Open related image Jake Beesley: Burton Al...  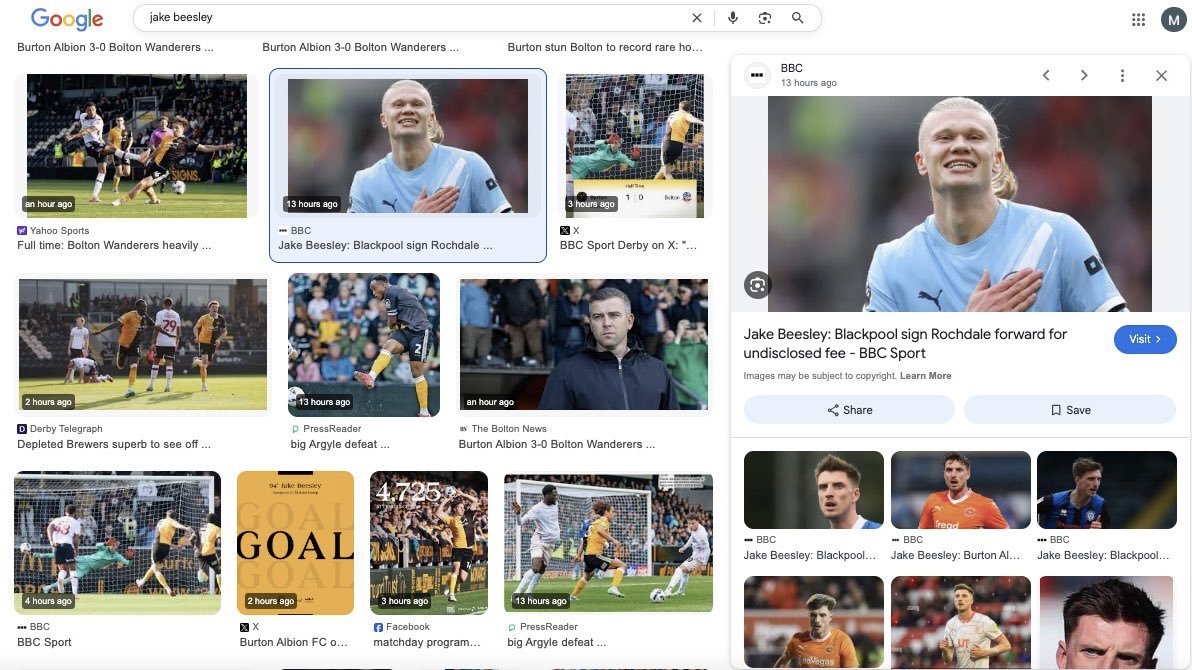pos(960,490)
